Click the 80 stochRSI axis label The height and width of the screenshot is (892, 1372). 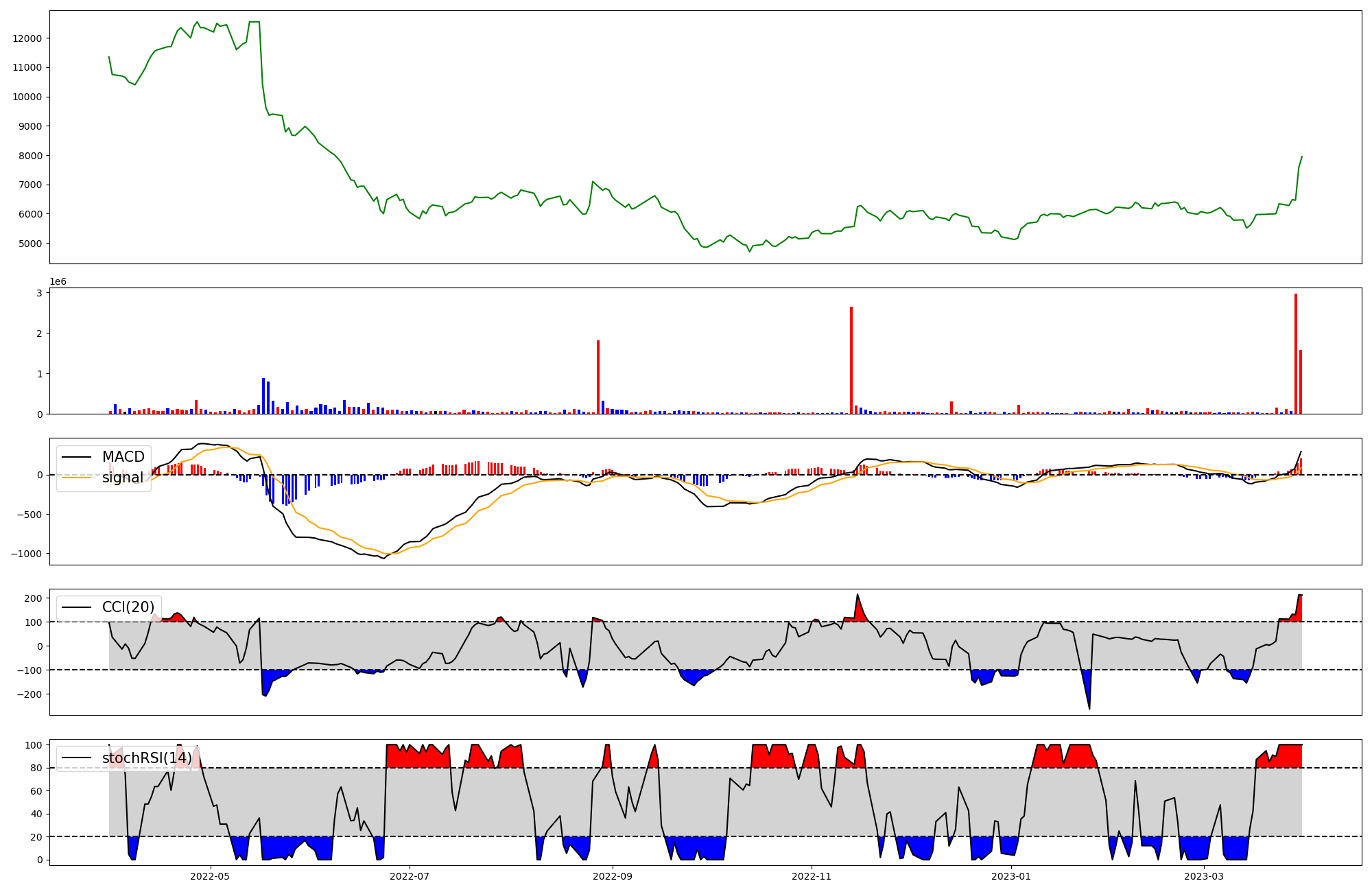click(x=36, y=768)
